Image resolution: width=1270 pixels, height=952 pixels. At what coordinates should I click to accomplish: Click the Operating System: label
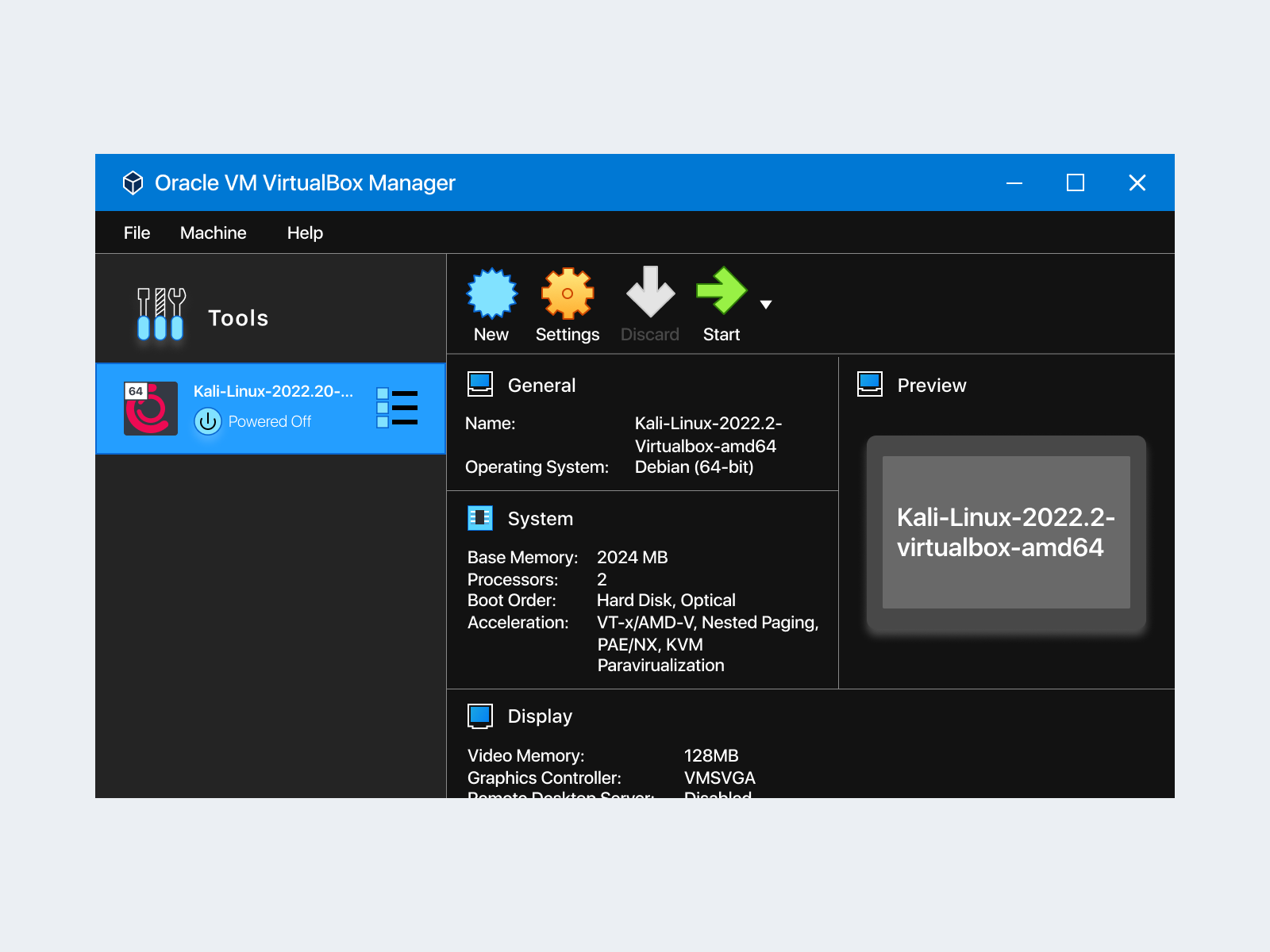[537, 466]
